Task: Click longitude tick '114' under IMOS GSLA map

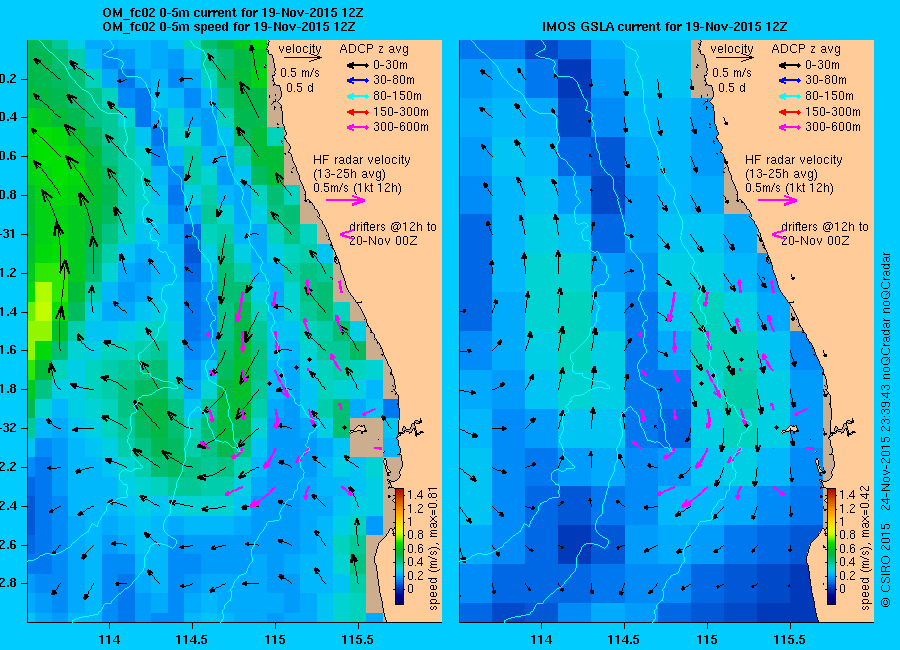Action: coord(541,640)
